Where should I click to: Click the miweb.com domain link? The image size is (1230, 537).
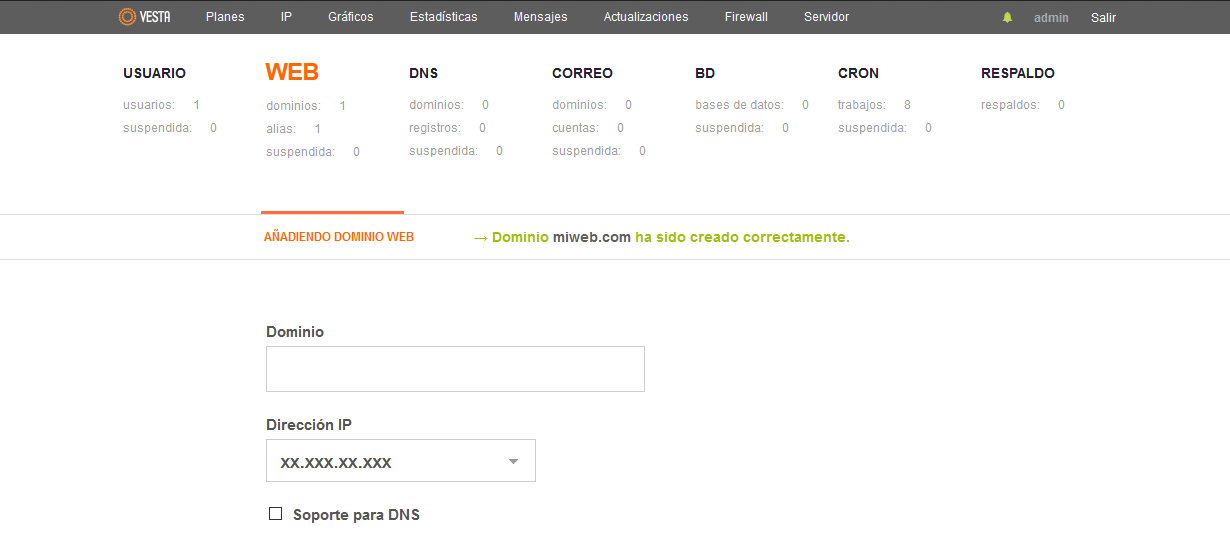[x=592, y=237]
